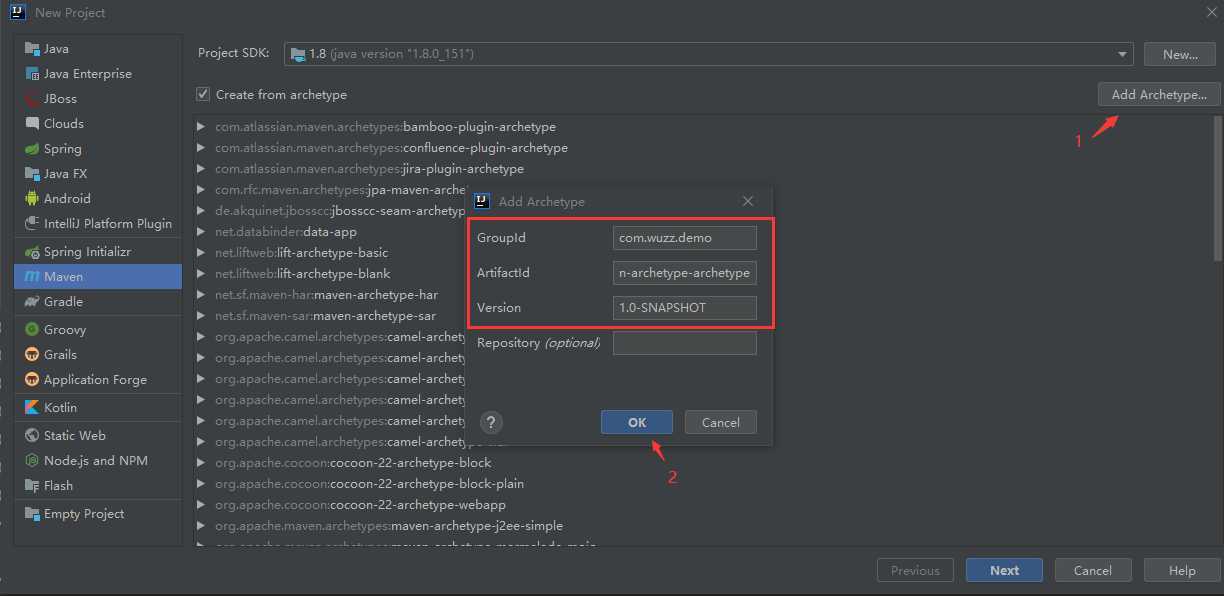Click Cancel in New Project wizard
This screenshot has height=596, width=1224.
coord(1093,570)
